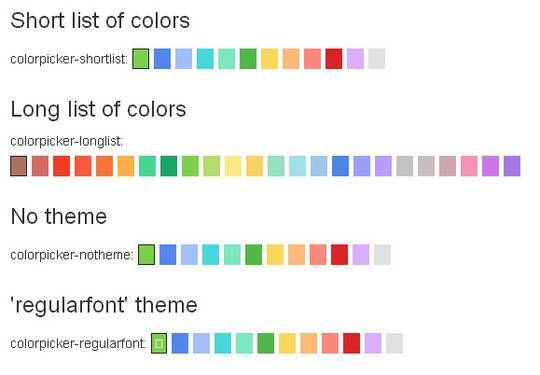Viewport: 540px width, 375px height.
Task: Select the dark green swatch in longlist
Action: click(x=169, y=166)
